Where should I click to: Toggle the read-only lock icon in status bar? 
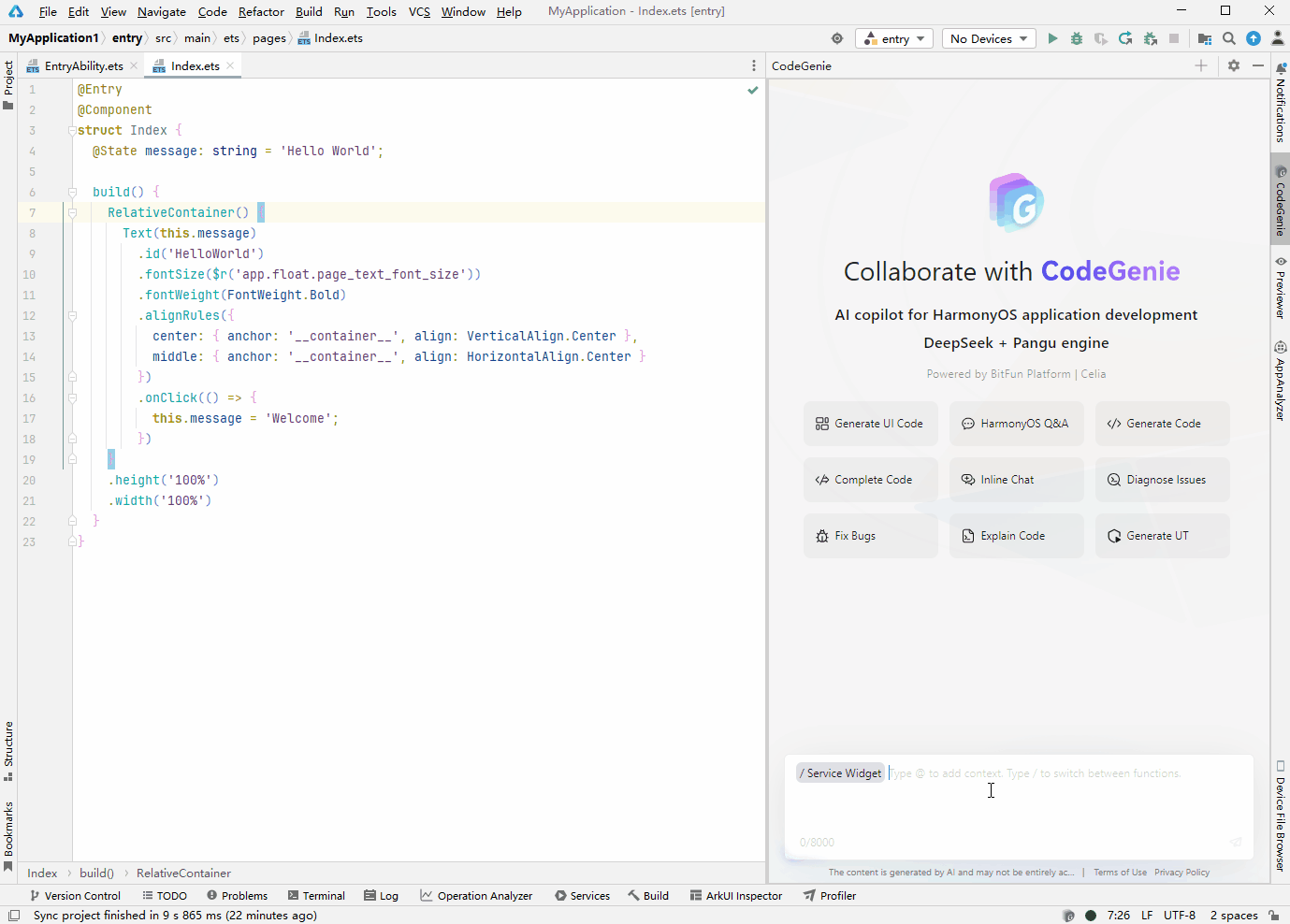click(x=1273, y=916)
